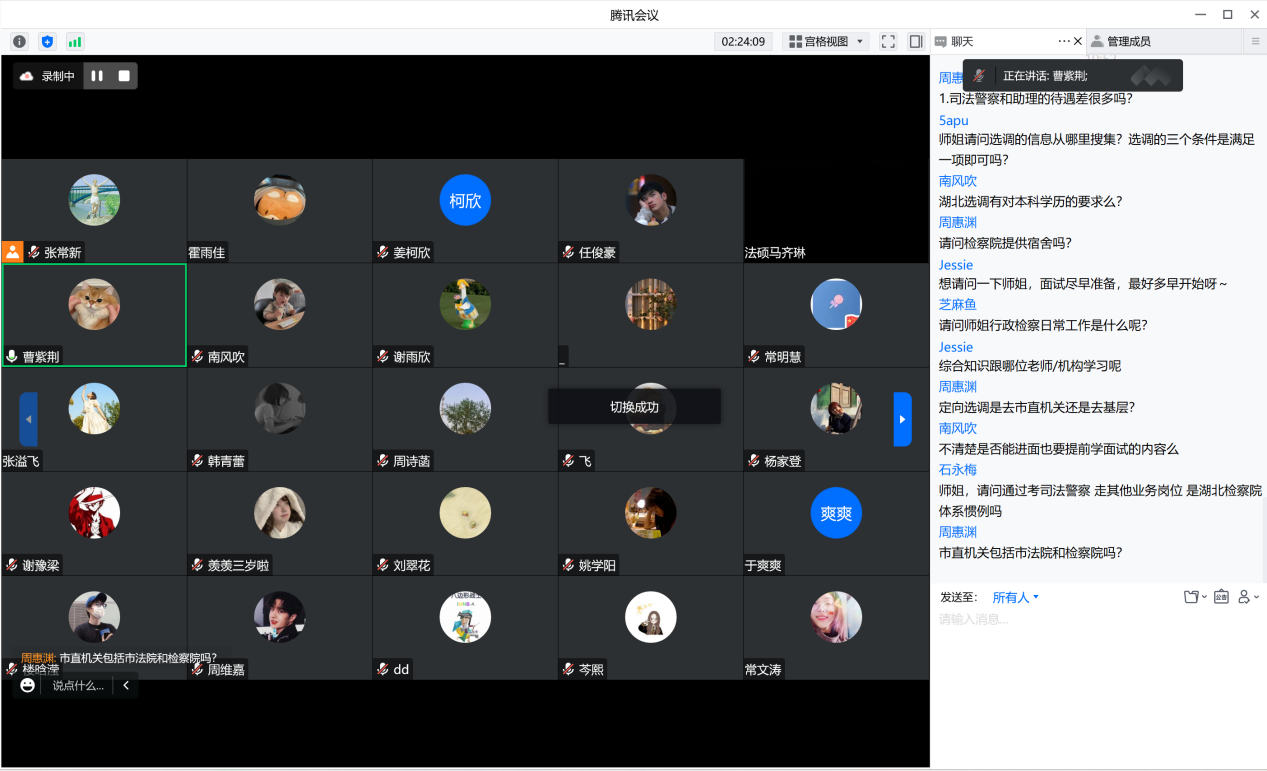
Task: Open the 宫格视图 view dropdown
Action: coord(826,42)
